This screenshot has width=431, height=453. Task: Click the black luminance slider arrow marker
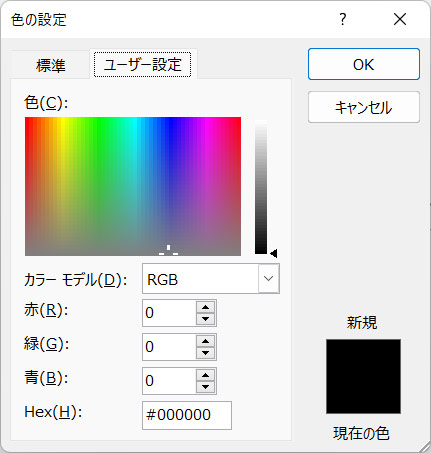[274, 253]
